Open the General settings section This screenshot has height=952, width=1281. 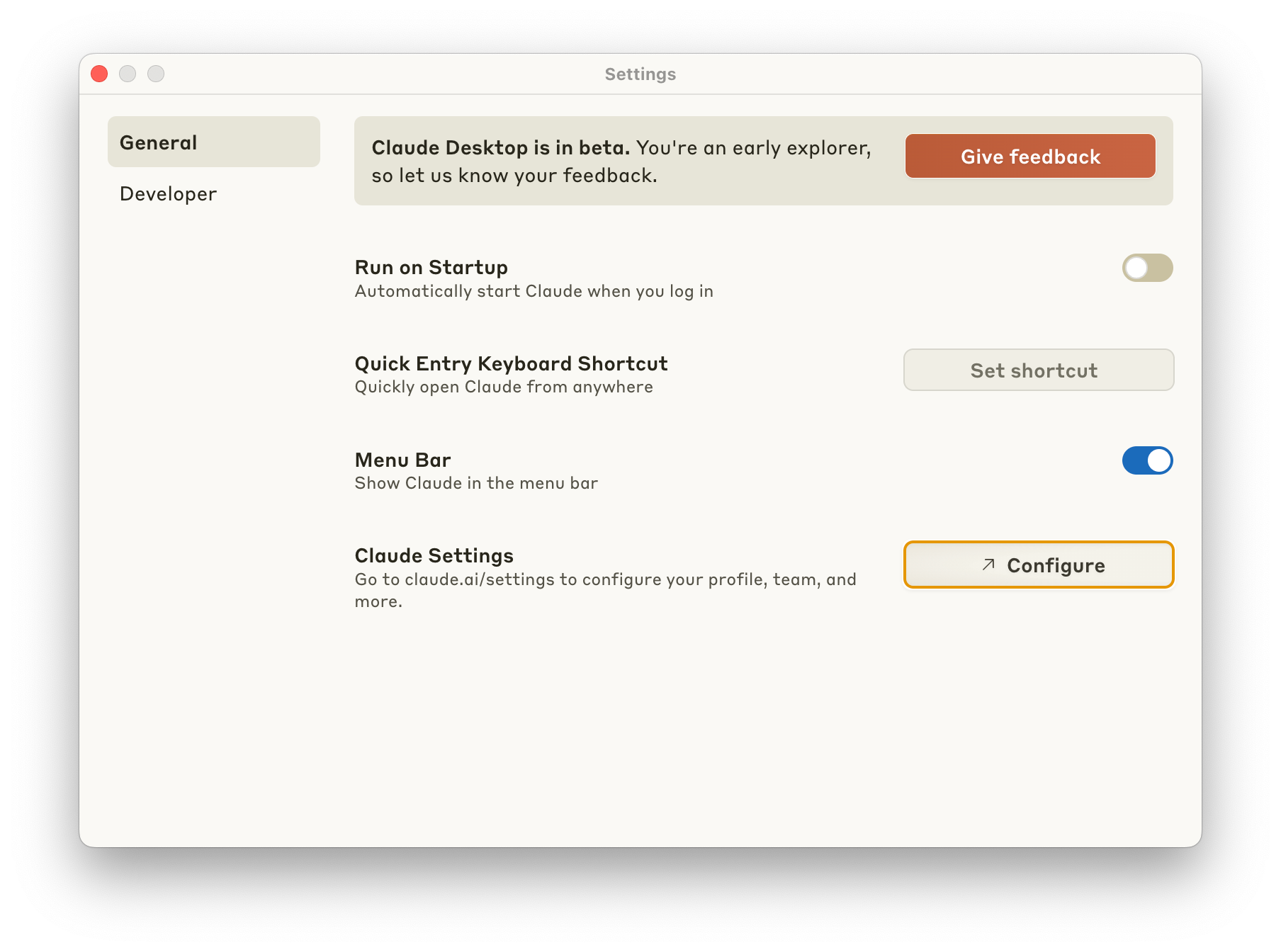pos(213,142)
